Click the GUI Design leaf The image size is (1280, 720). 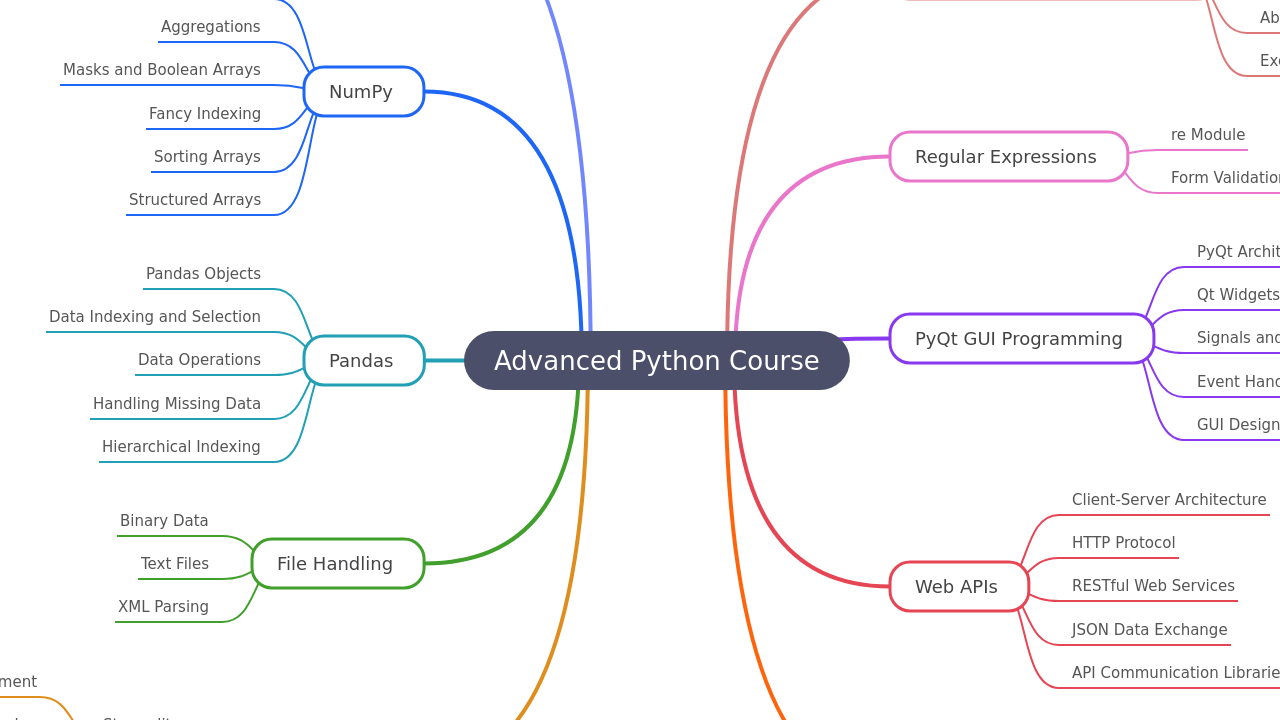click(x=1238, y=425)
